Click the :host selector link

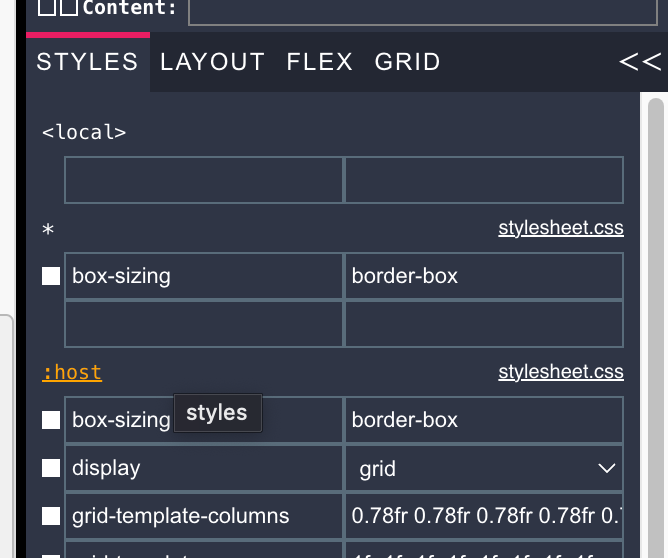[72, 372]
